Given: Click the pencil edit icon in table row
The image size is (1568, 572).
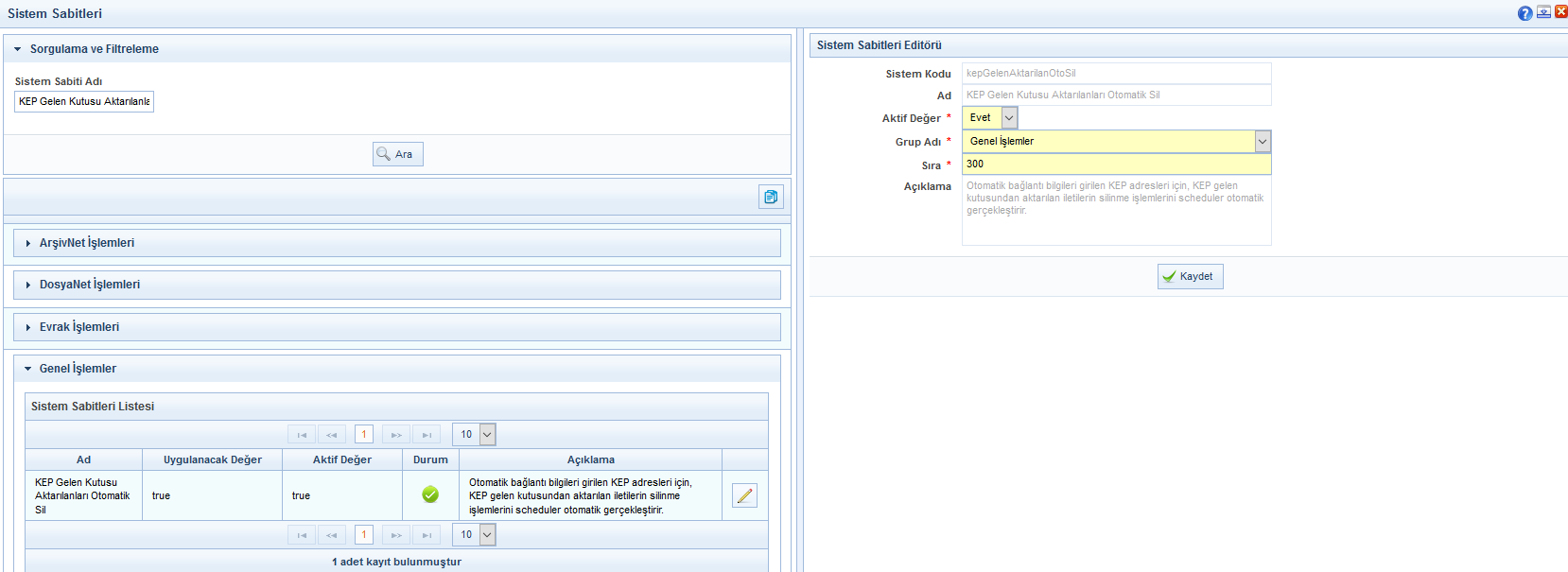Looking at the screenshot, I should click(744, 495).
